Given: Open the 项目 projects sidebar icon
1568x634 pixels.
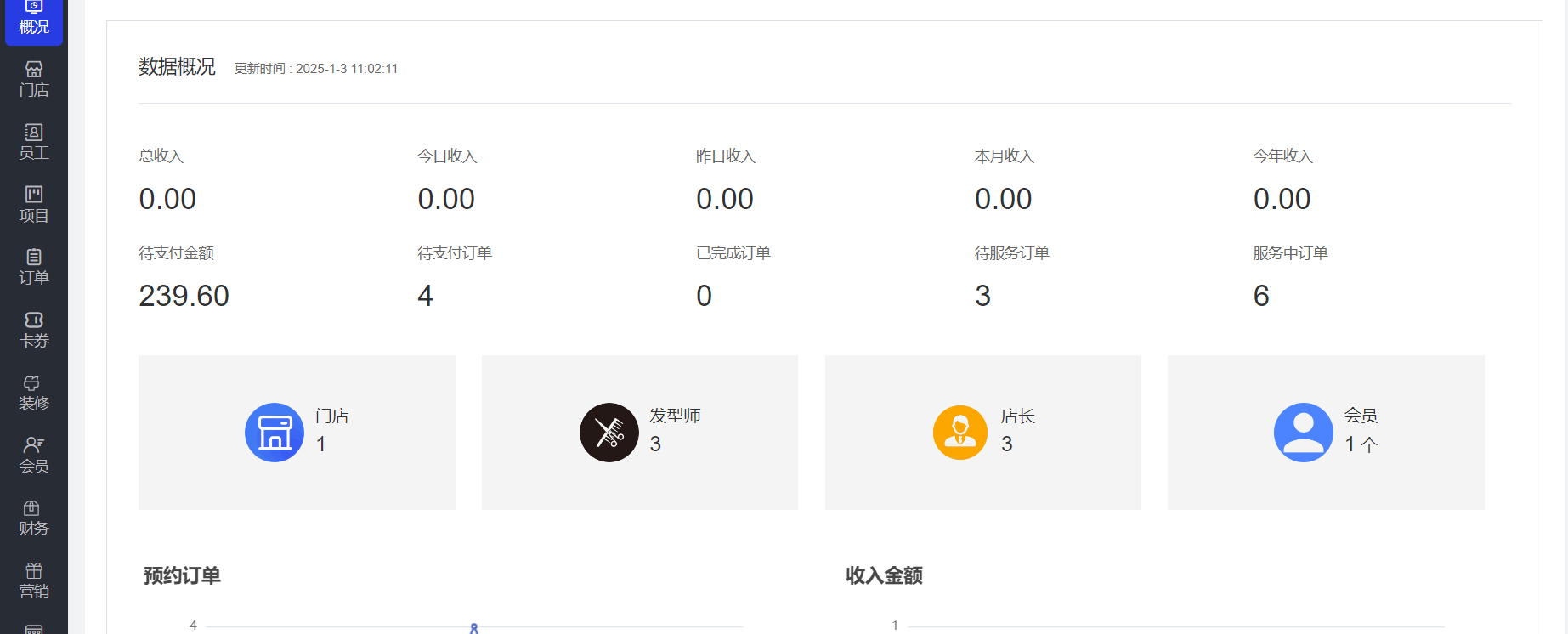Looking at the screenshot, I should tap(34, 205).
